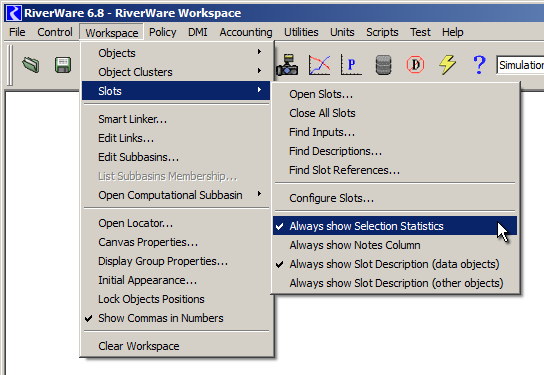Viewport: 544px width, 375px height.
Task: Click the camera snapshot toolbar icon
Action: pyautogui.click(x=287, y=65)
